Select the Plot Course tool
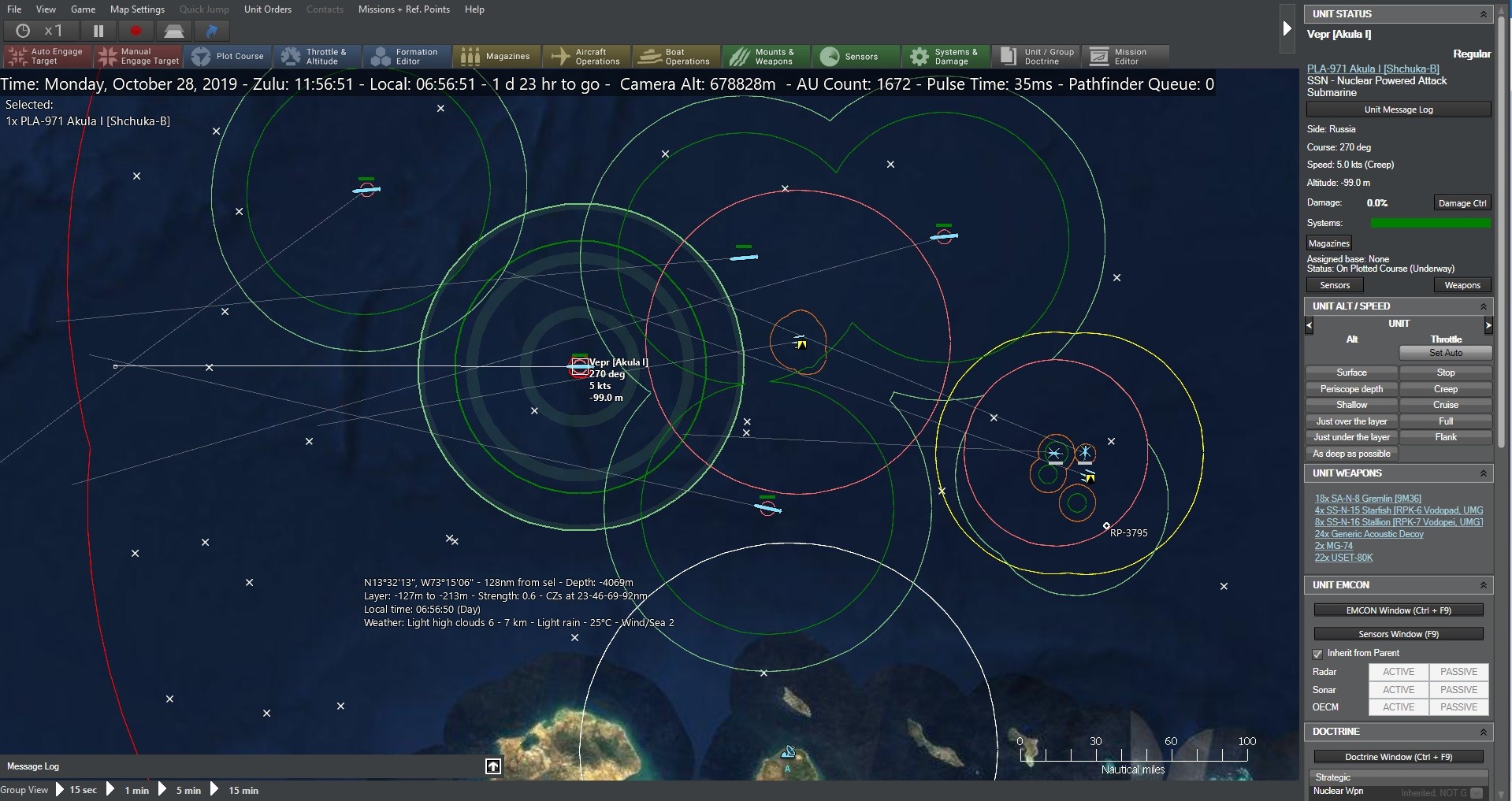 tap(228, 56)
